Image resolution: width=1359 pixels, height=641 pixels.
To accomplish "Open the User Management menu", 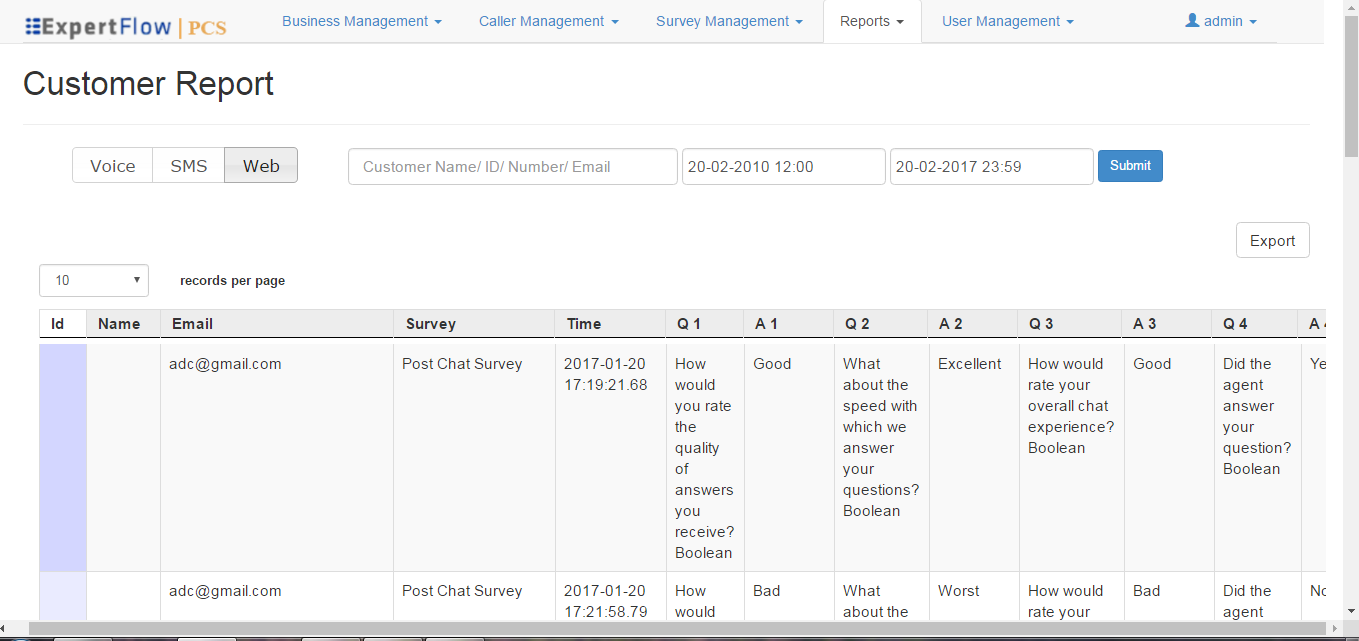I will (x=1006, y=20).
